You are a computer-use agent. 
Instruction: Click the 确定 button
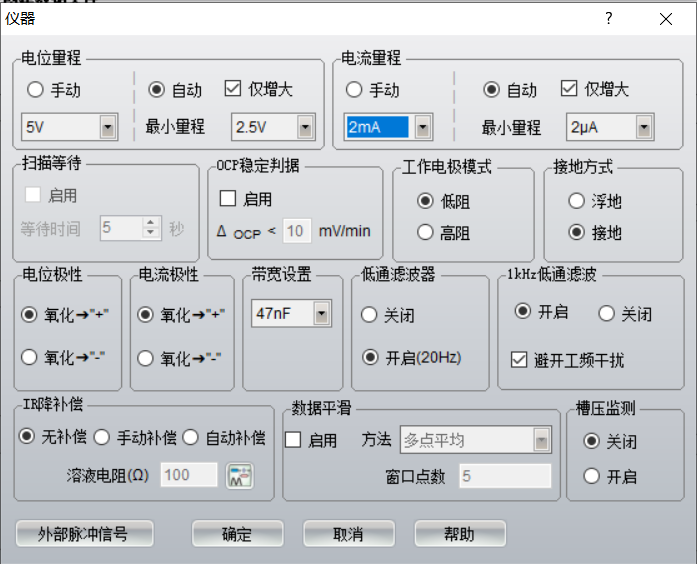pos(237,533)
